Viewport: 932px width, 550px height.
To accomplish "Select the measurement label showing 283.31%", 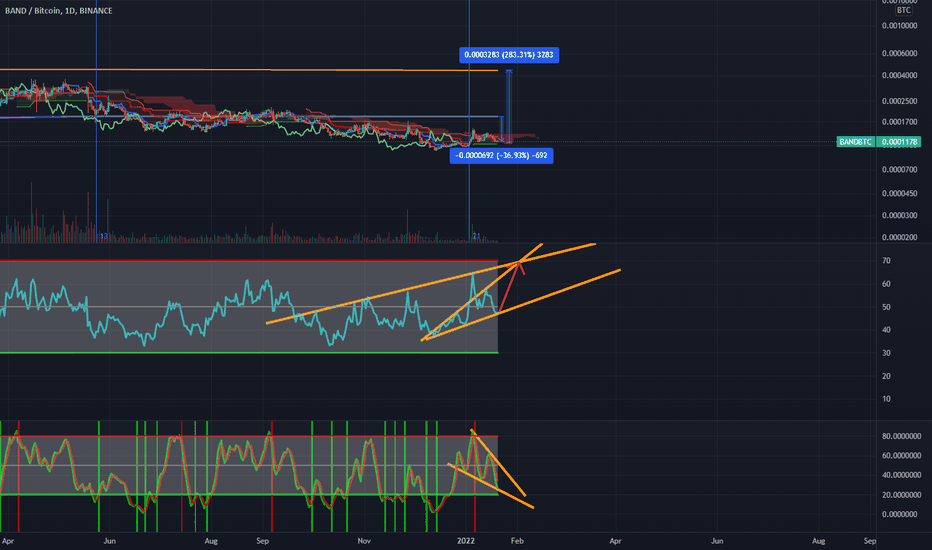I will click(x=509, y=55).
